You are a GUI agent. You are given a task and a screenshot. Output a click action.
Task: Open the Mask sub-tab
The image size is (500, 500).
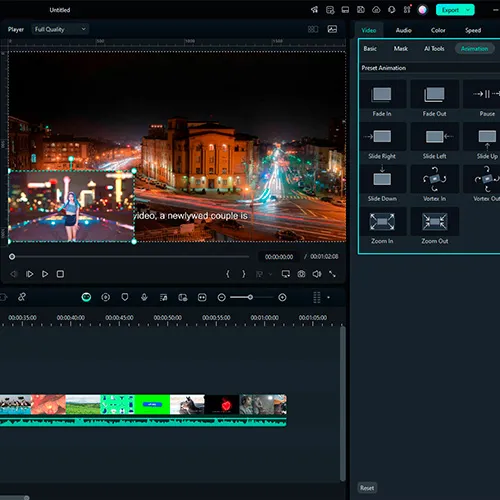click(400, 49)
